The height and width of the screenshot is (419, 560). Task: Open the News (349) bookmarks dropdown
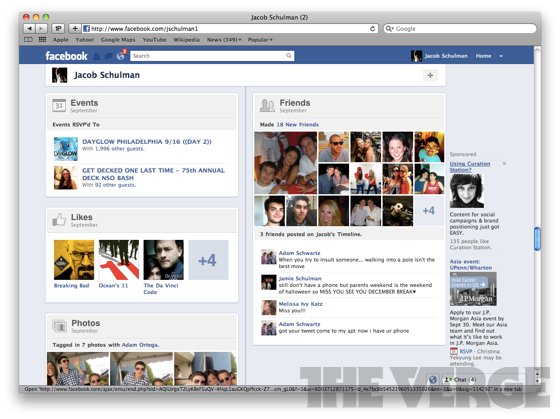click(224, 40)
